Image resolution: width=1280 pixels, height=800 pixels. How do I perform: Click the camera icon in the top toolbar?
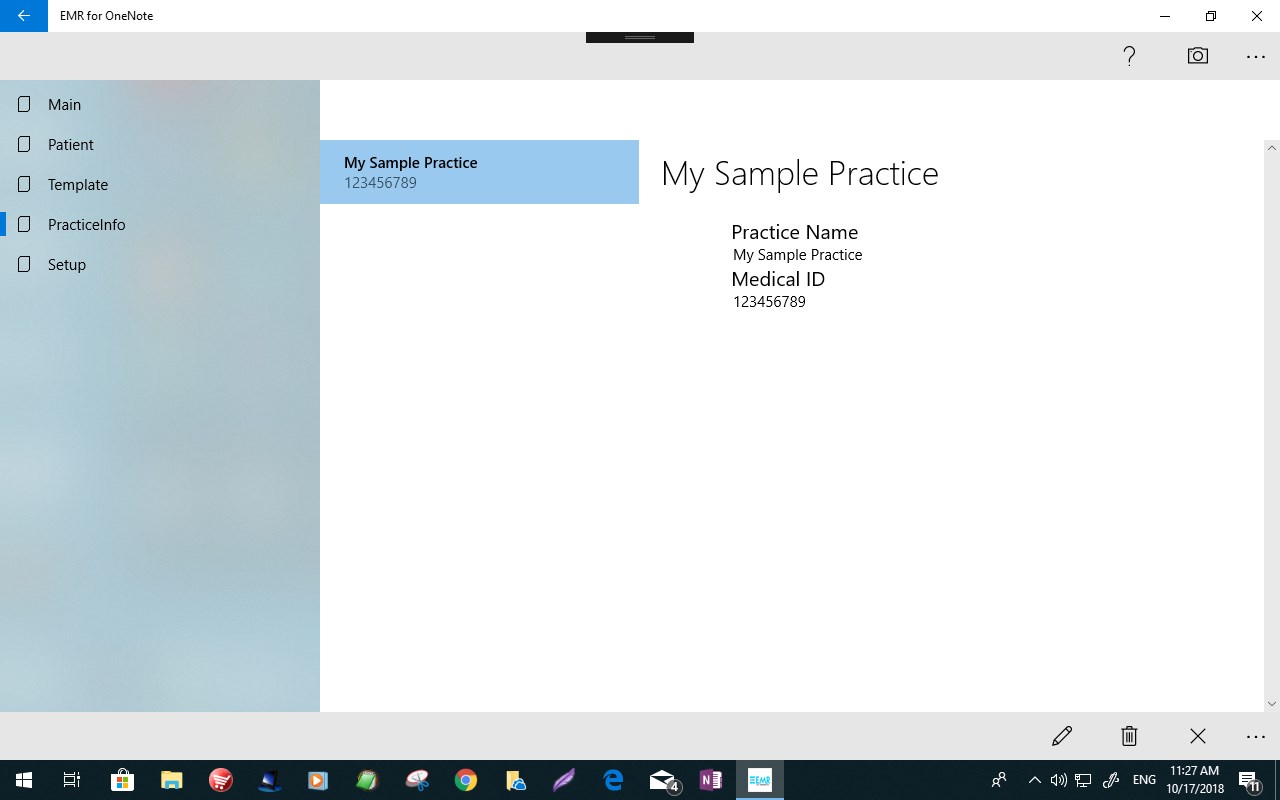tap(1197, 56)
